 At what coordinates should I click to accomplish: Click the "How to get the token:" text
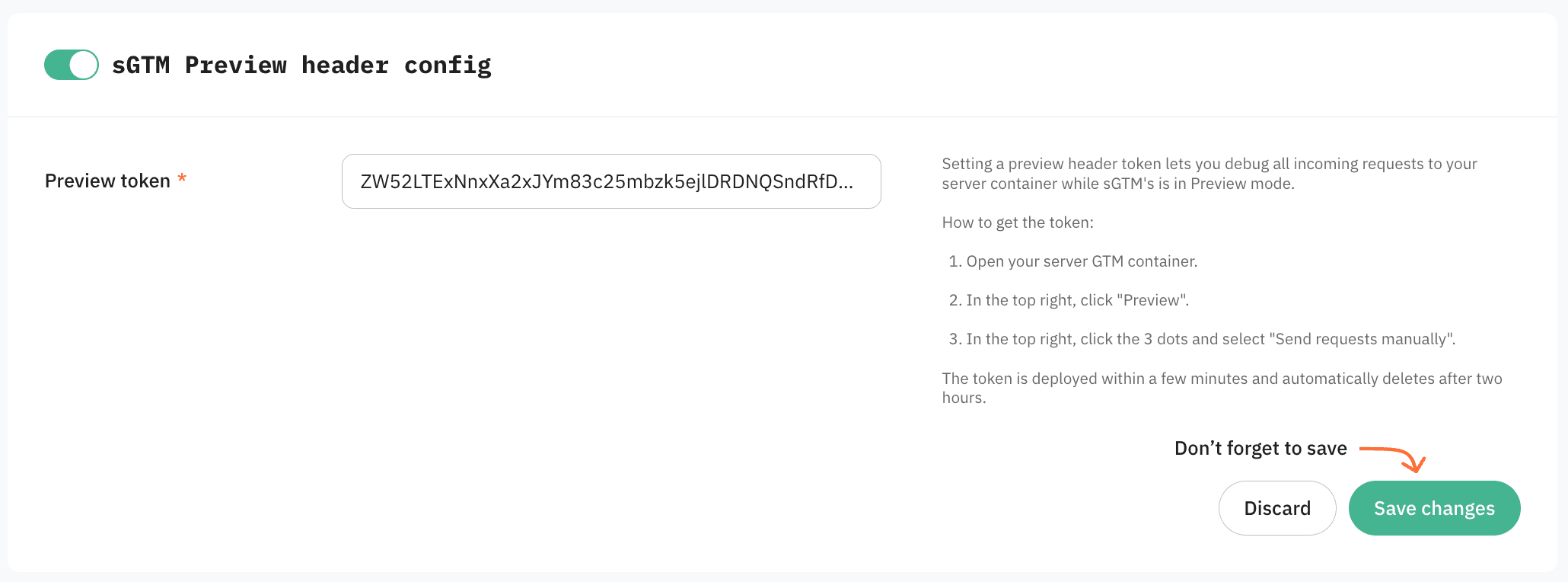(x=1017, y=222)
